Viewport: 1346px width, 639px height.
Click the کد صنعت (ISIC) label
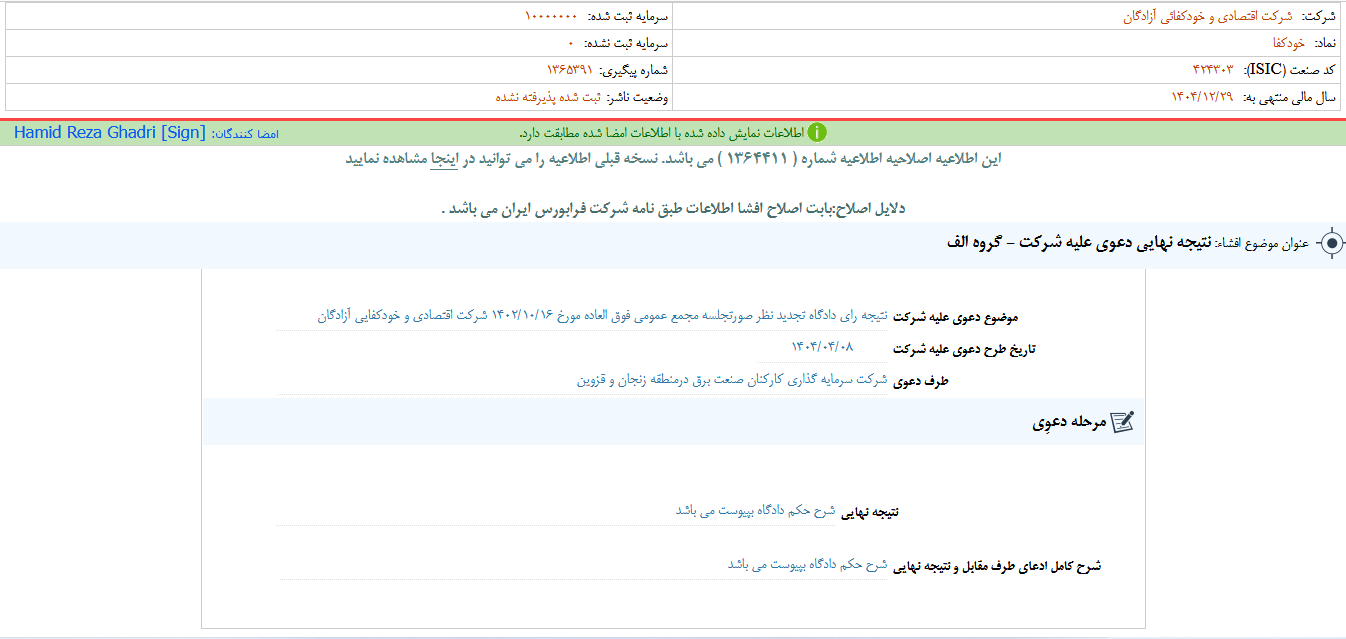1288,70
